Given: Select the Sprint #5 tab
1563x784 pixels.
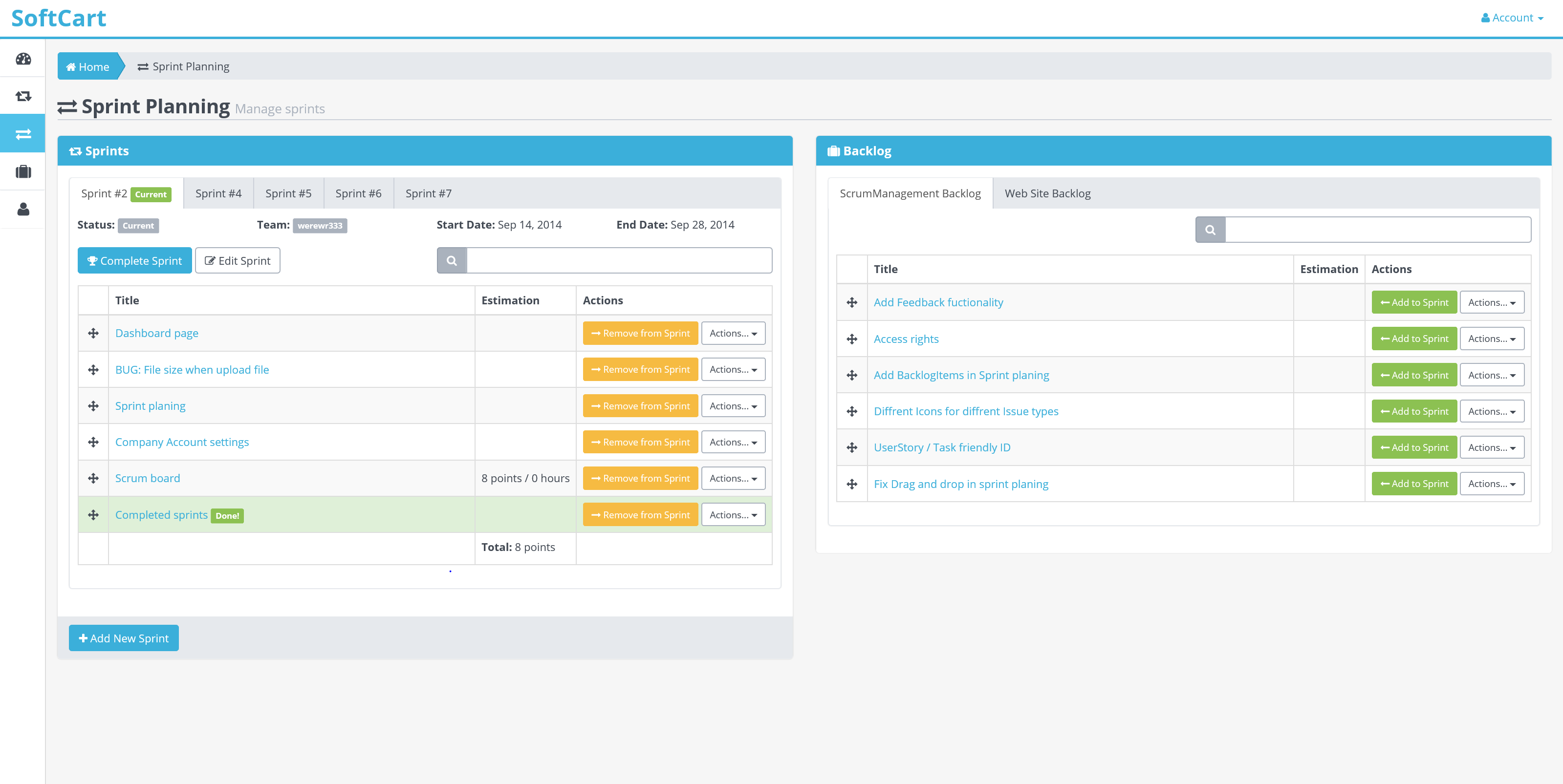Looking at the screenshot, I should tap(288, 193).
